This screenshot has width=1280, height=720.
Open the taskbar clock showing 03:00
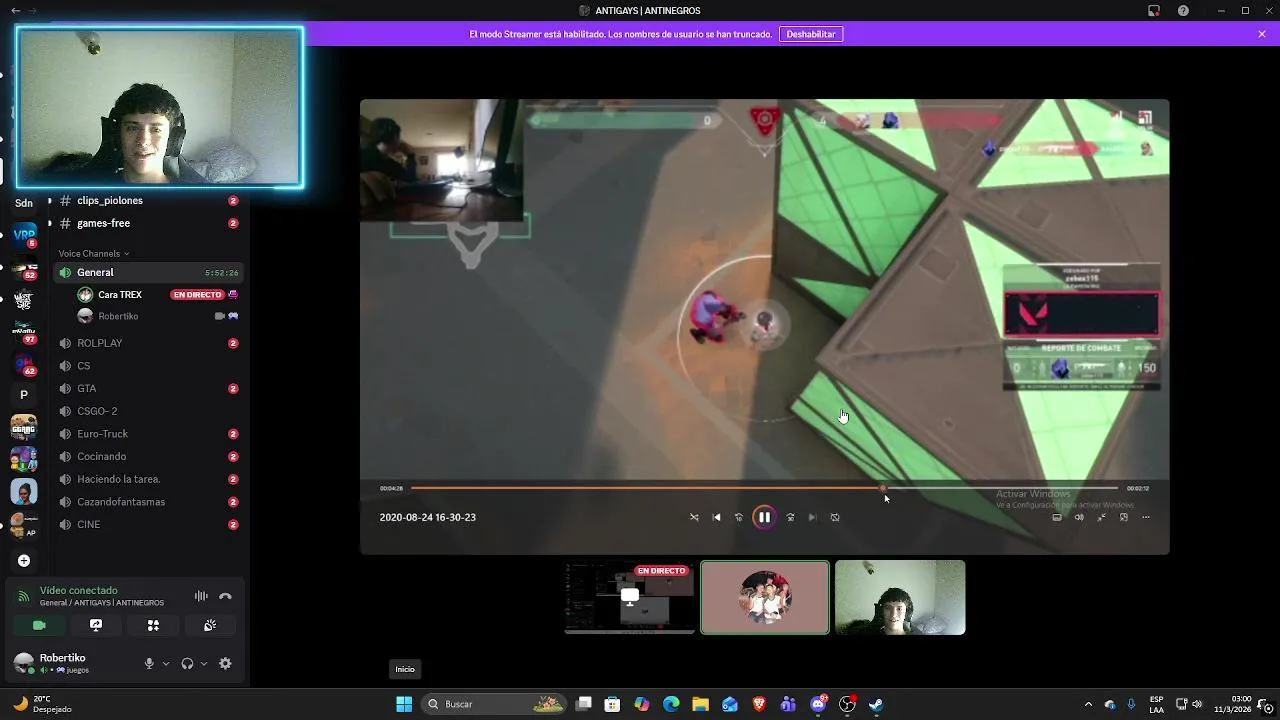[1232, 704]
